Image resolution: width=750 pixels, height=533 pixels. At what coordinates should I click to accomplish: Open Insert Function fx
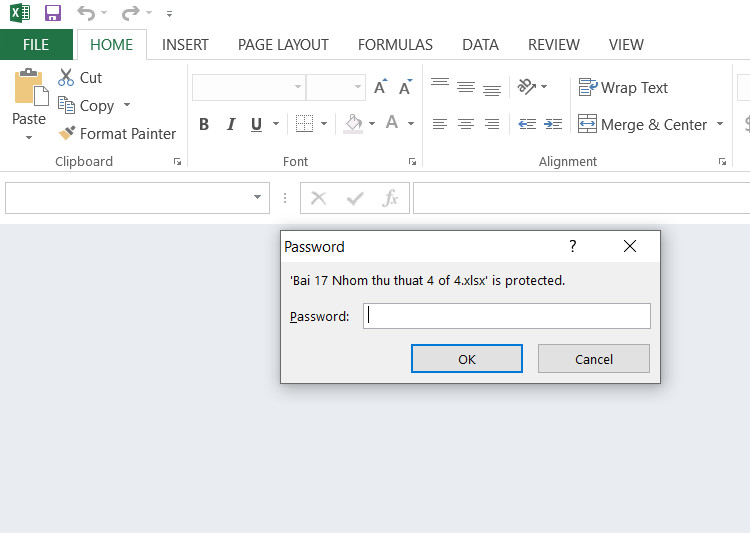tap(390, 198)
